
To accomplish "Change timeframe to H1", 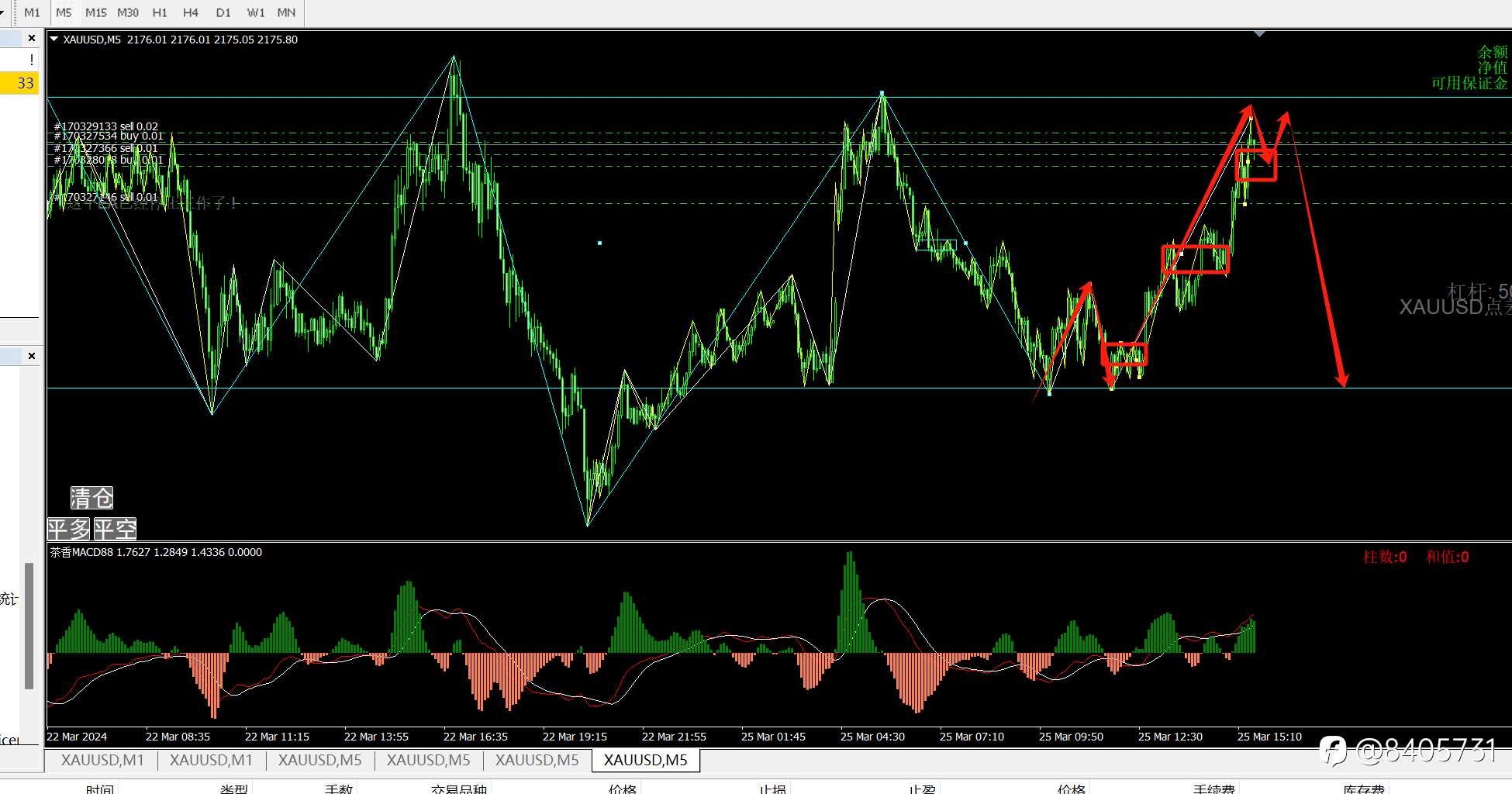I will point(160,12).
